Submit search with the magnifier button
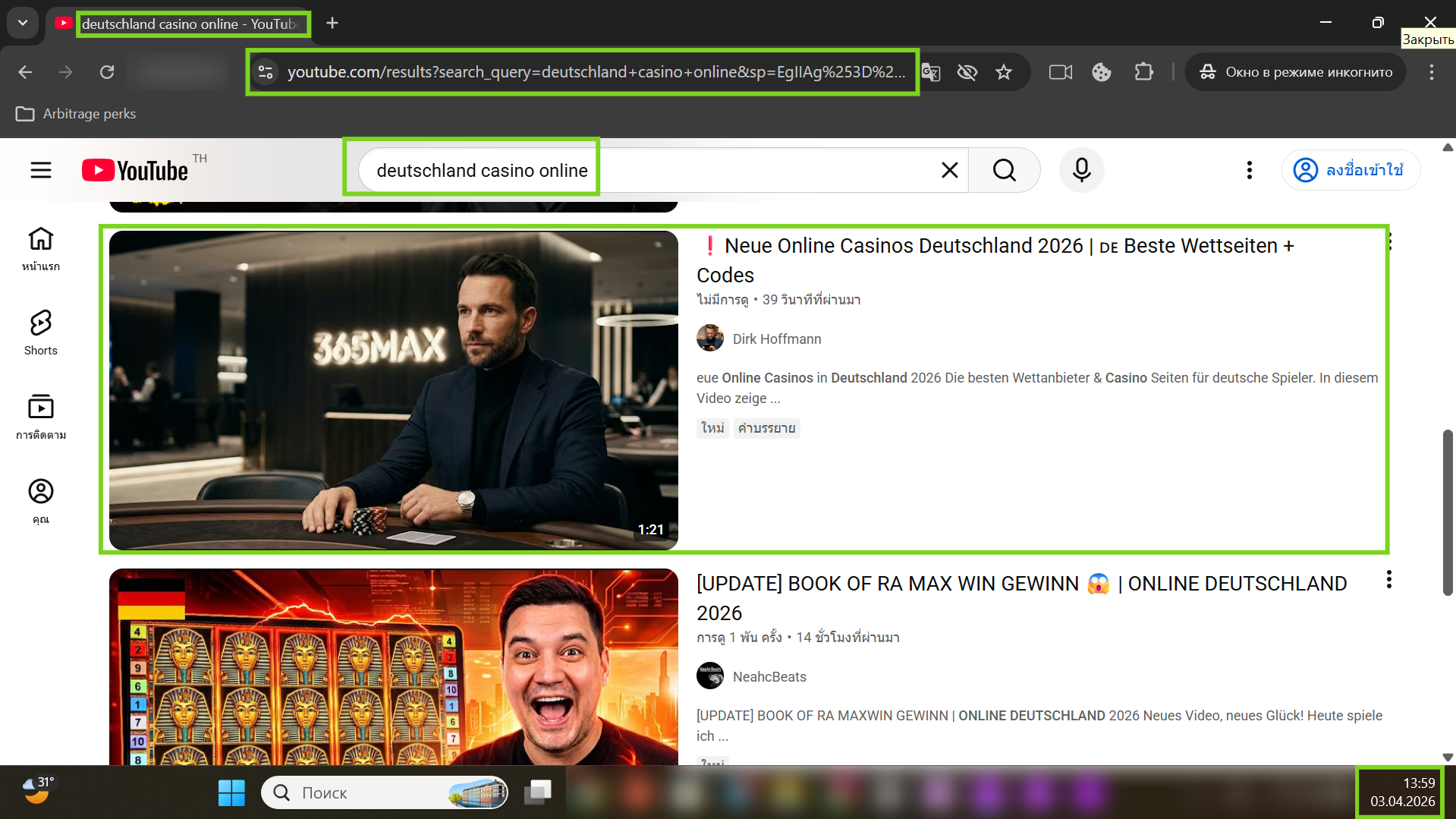The height and width of the screenshot is (819, 1456). point(1005,170)
